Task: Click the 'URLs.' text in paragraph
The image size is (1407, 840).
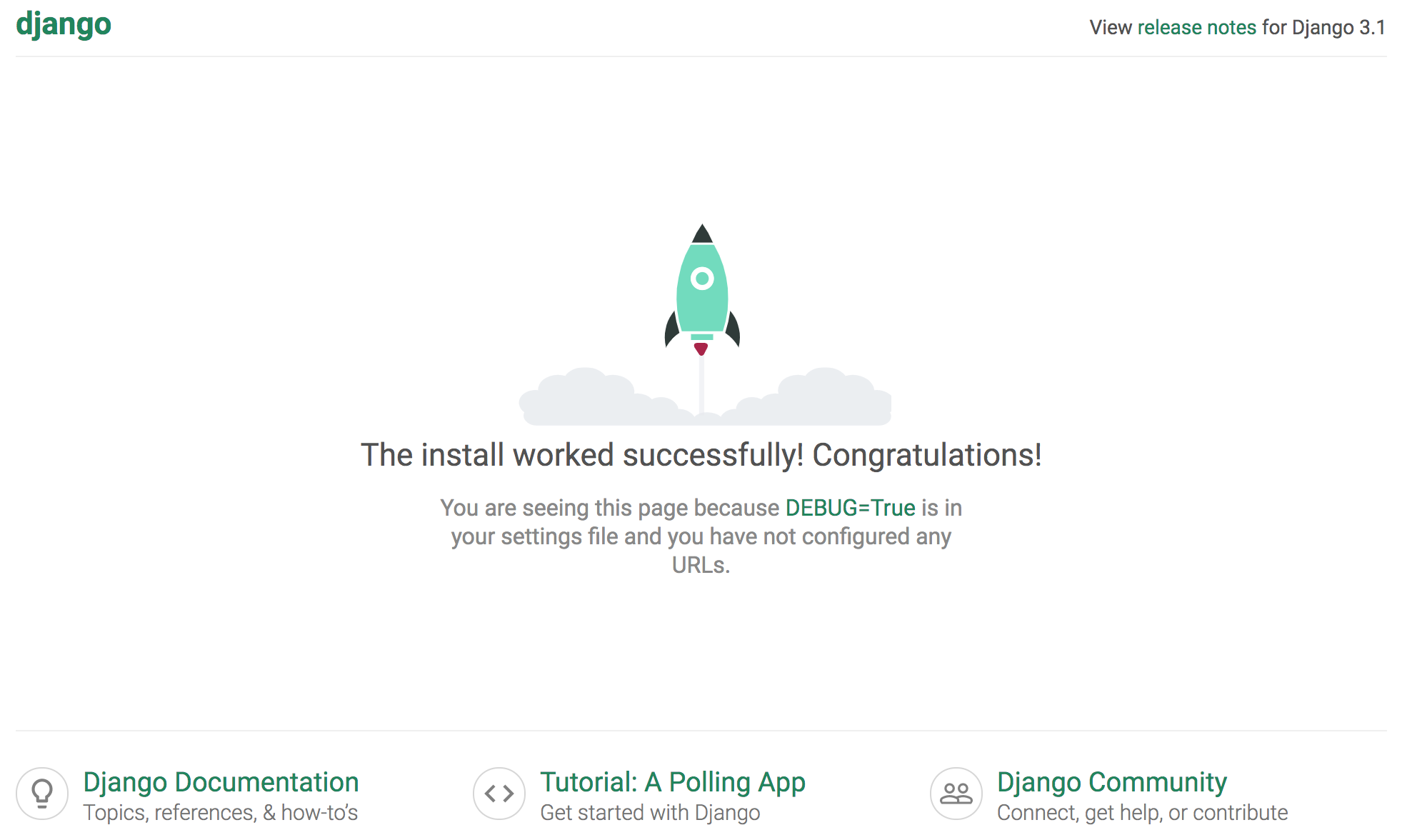Action: [701, 565]
